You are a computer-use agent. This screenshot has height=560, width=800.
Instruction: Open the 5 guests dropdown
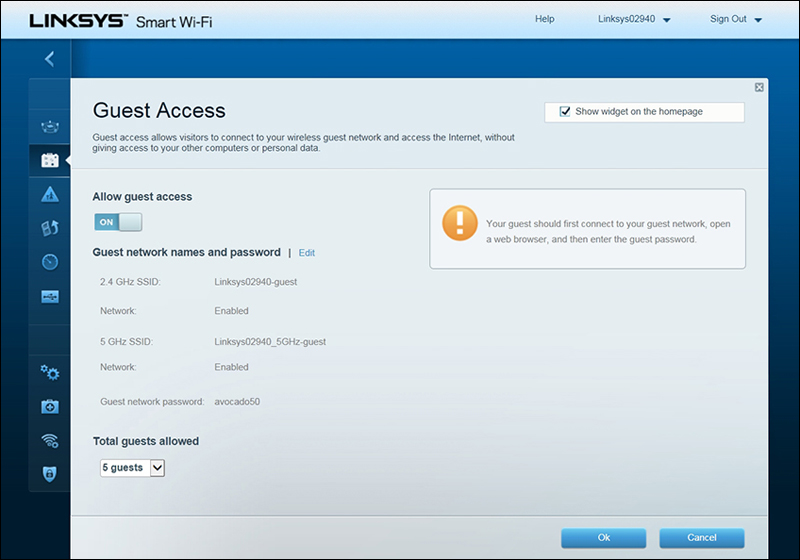pos(132,468)
